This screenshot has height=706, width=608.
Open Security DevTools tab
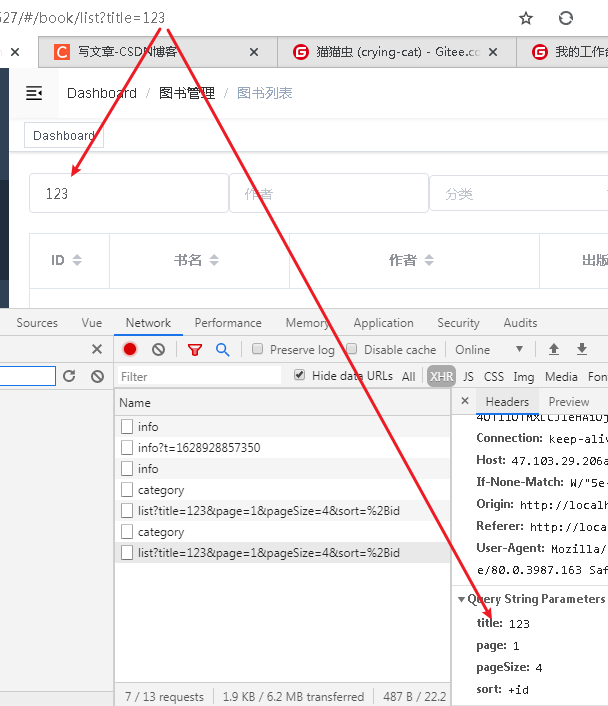[458, 323]
